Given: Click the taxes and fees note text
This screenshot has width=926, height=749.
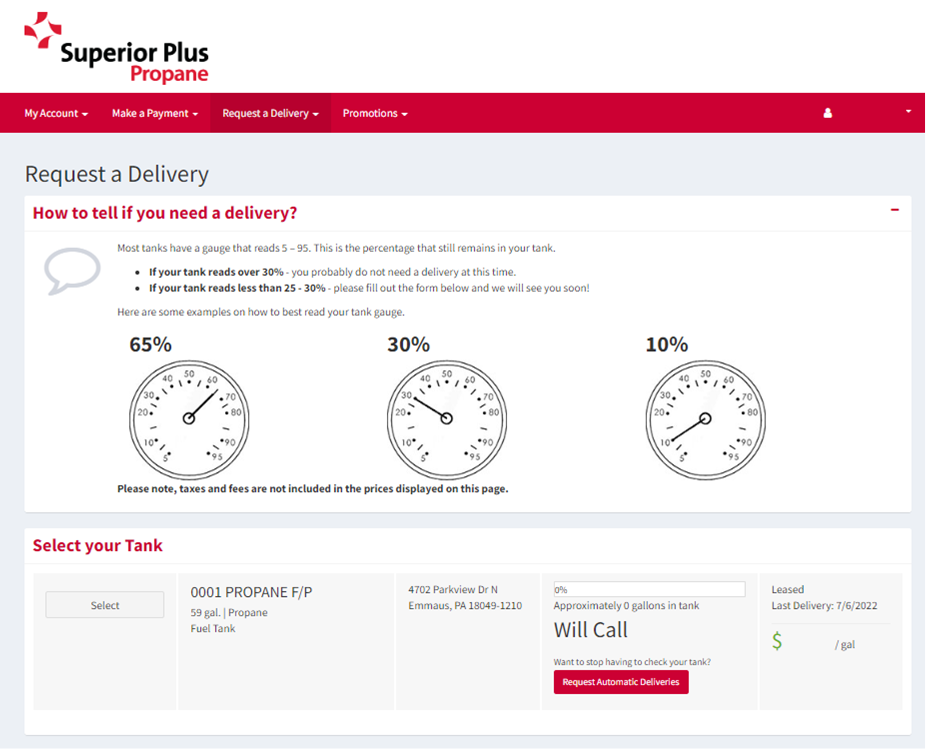Looking at the screenshot, I should tap(312, 489).
